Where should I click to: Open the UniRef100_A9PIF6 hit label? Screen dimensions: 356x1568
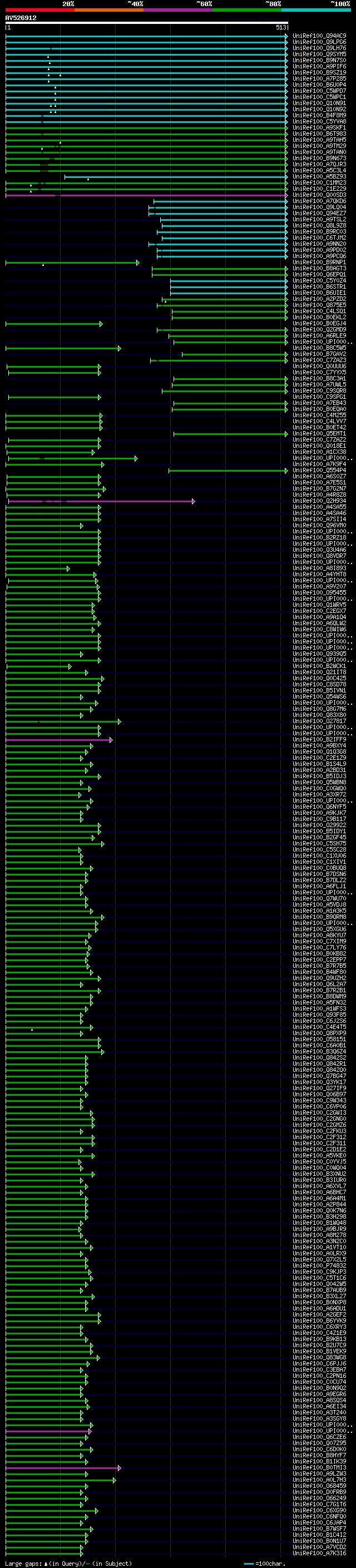click(319, 66)
